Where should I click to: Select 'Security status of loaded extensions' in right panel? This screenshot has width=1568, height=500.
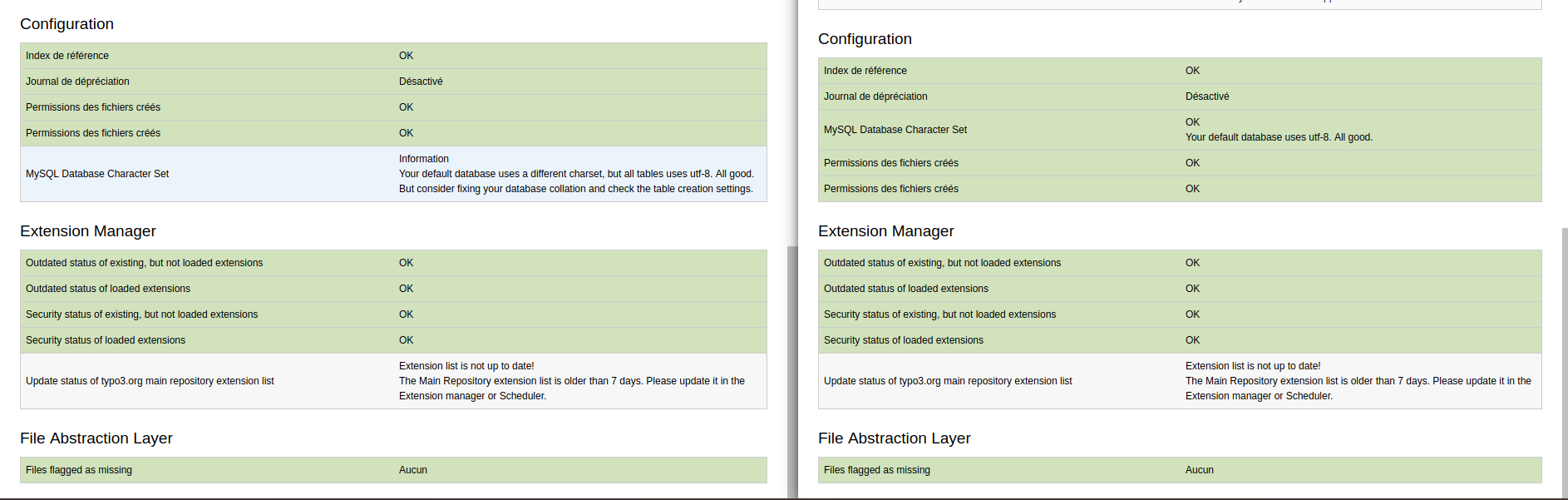click(904, 340)
